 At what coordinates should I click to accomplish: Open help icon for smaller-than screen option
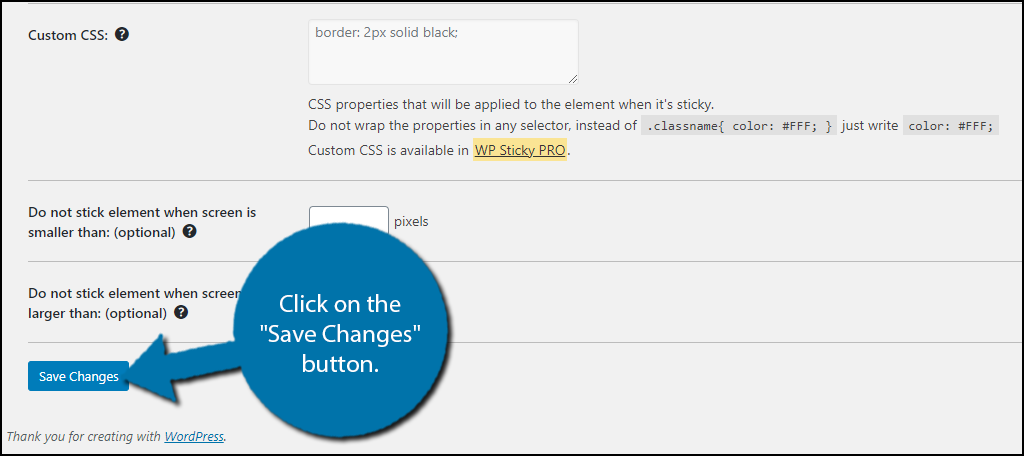(189, 231)
